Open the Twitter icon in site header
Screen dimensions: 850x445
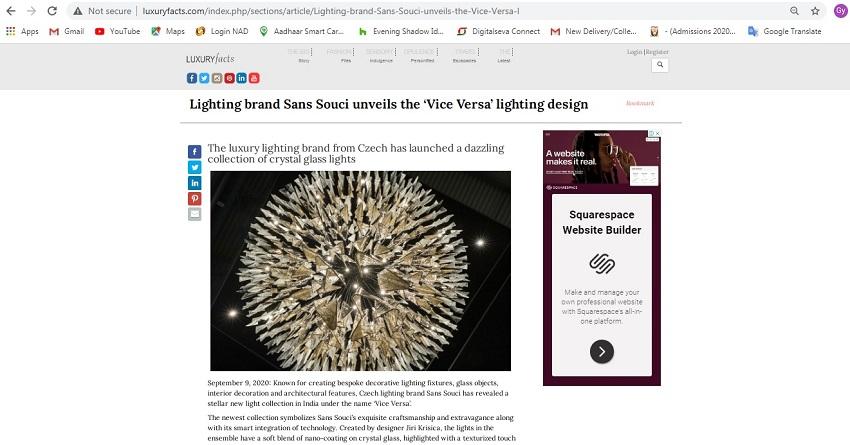(204, 78)
